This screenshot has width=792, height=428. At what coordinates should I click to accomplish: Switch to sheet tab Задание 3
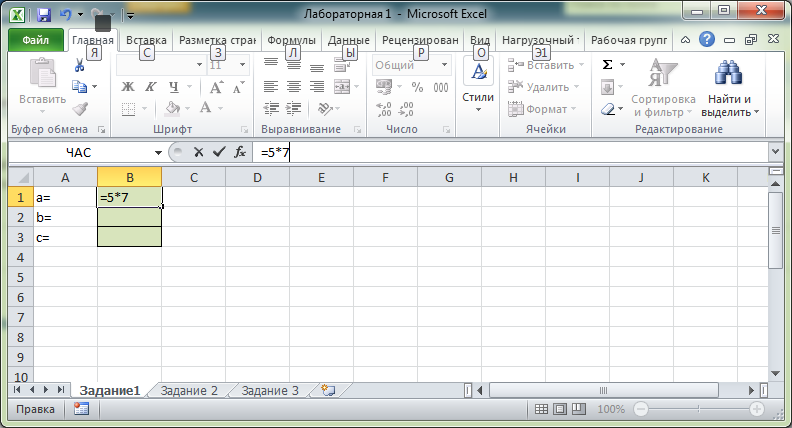coord(270,391)
